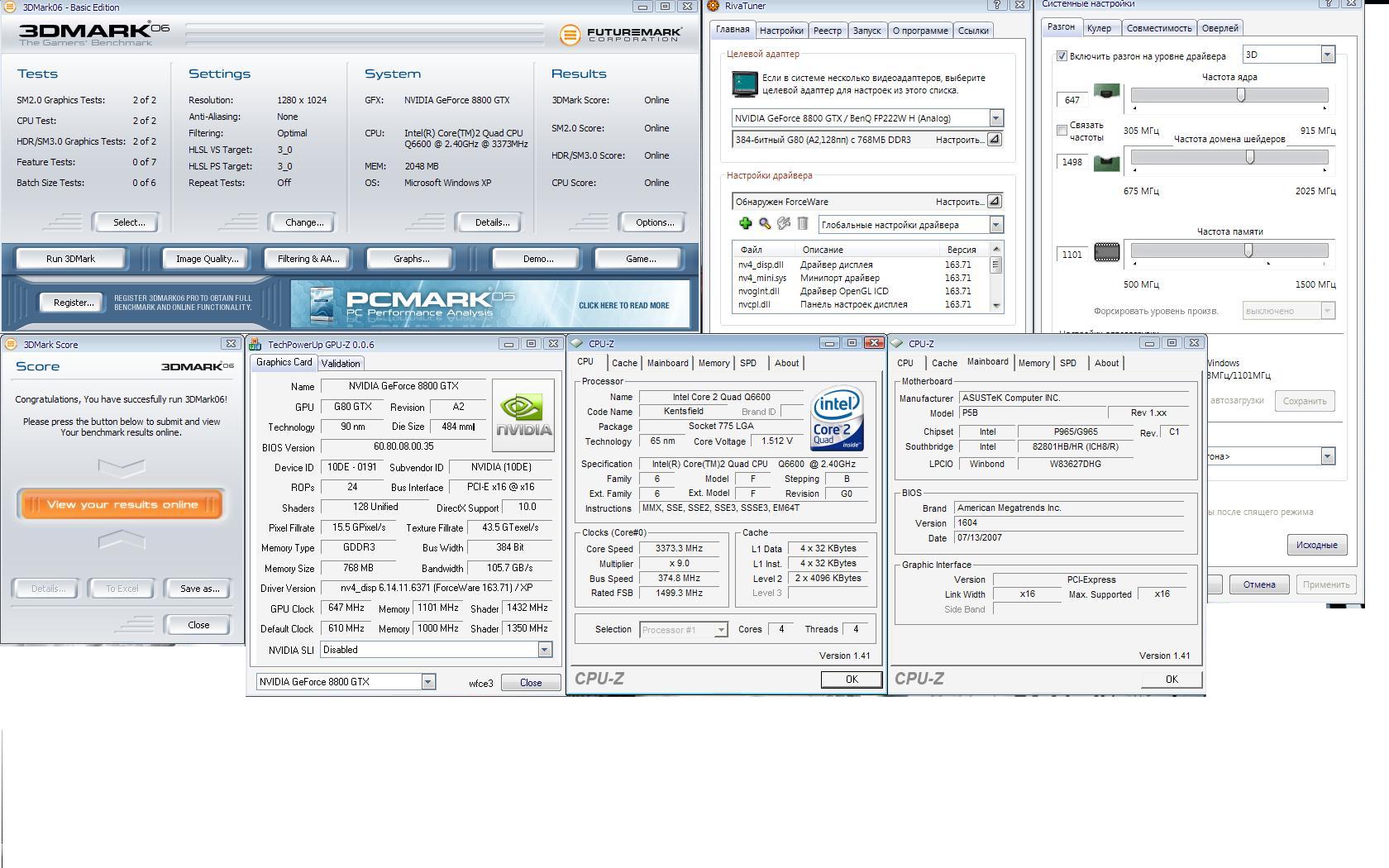1389x868 pixels.
Task: Click the down arrow in 3DMark Score window
Action: point(122,469)
